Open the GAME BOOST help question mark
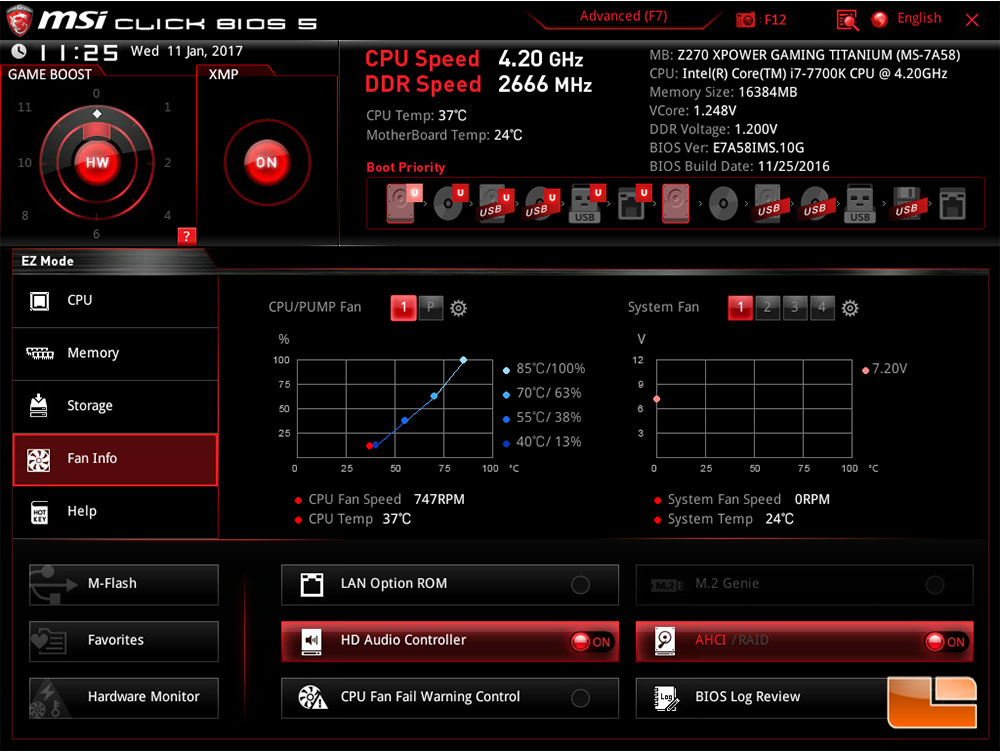The image size is (1000, 752). [x=186, y=236]
